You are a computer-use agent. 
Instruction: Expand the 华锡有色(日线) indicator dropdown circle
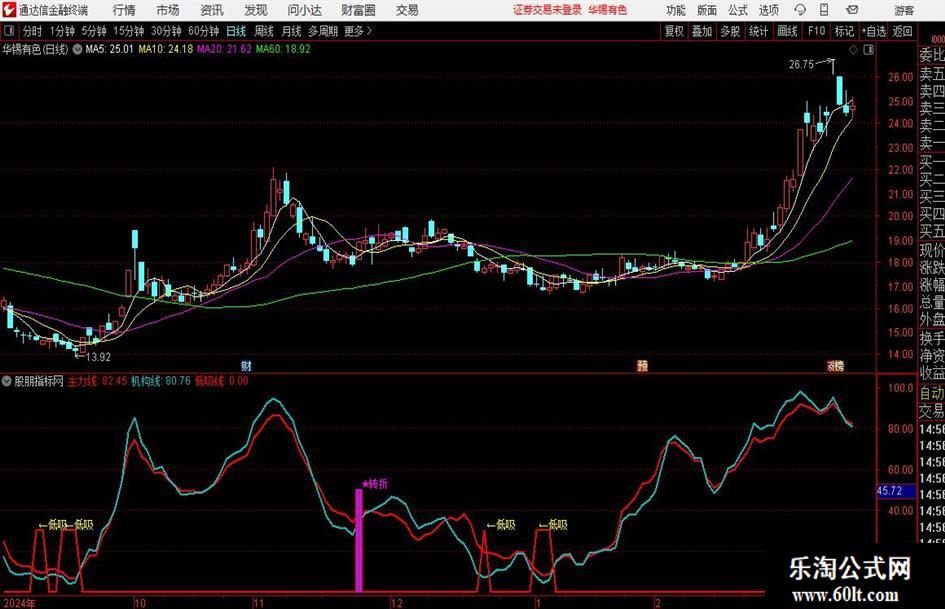click(x=77, y=49)
